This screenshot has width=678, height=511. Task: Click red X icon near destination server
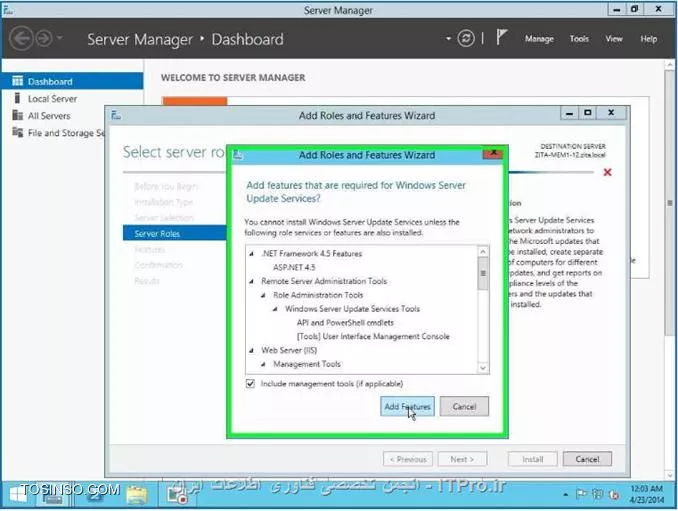tap(608, 172)
